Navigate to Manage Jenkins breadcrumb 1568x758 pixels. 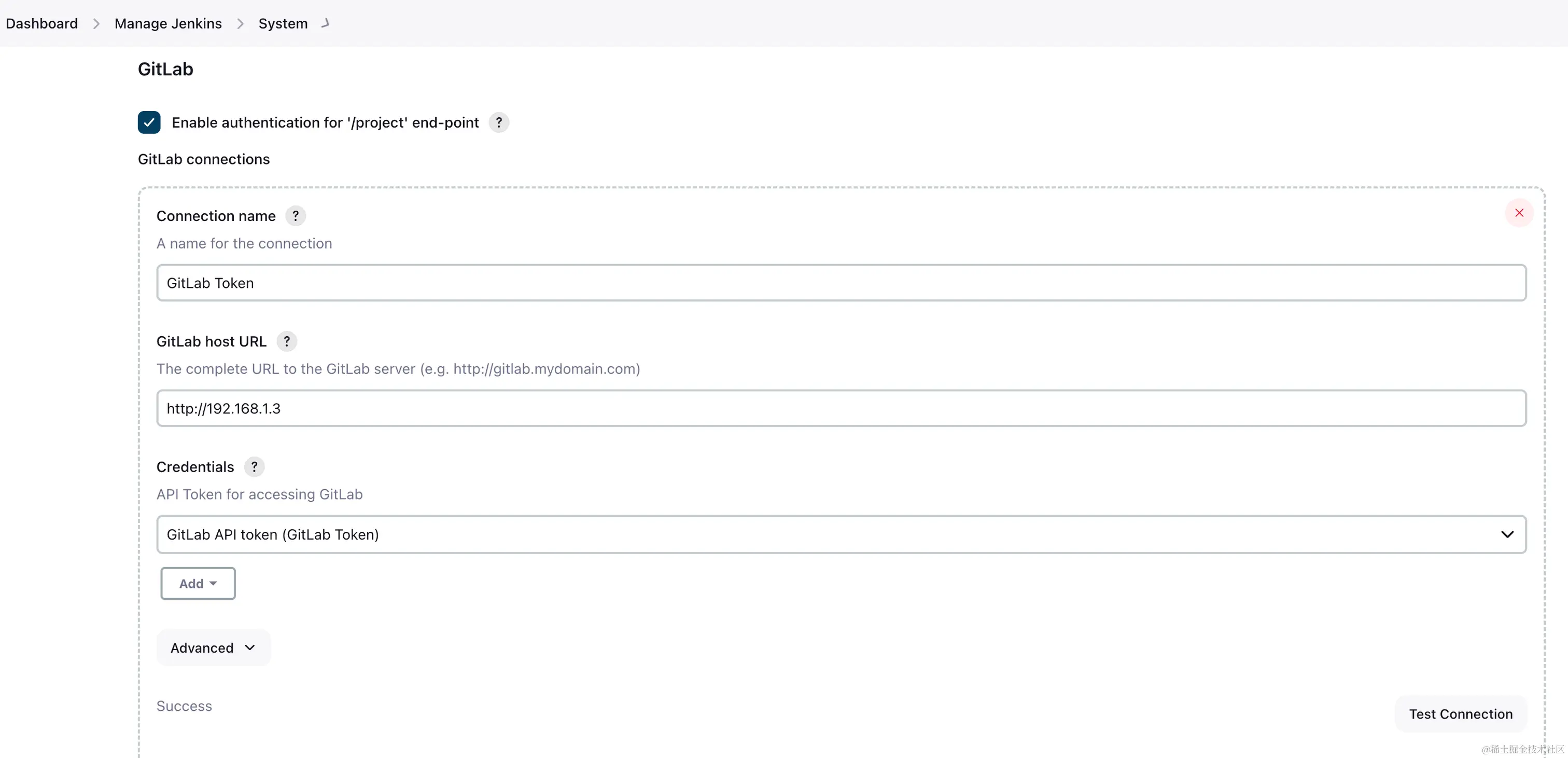point(168,24)
